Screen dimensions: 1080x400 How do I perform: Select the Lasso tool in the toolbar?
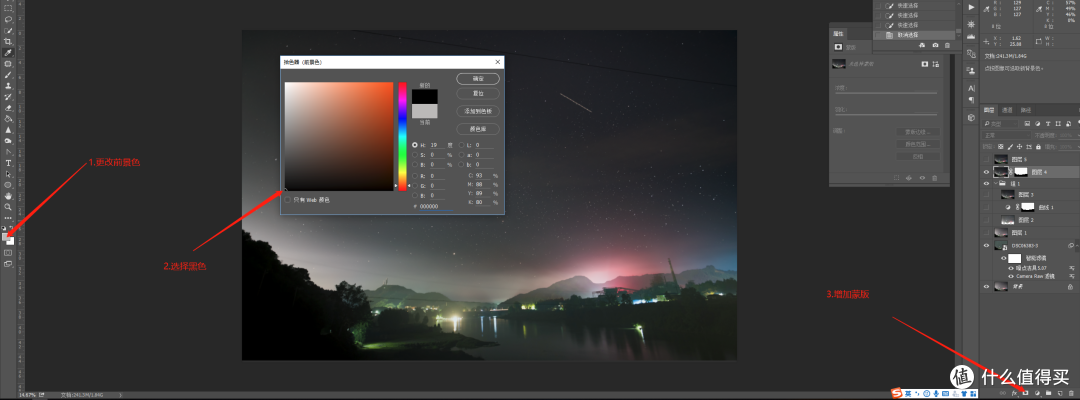tap(8, 19)
